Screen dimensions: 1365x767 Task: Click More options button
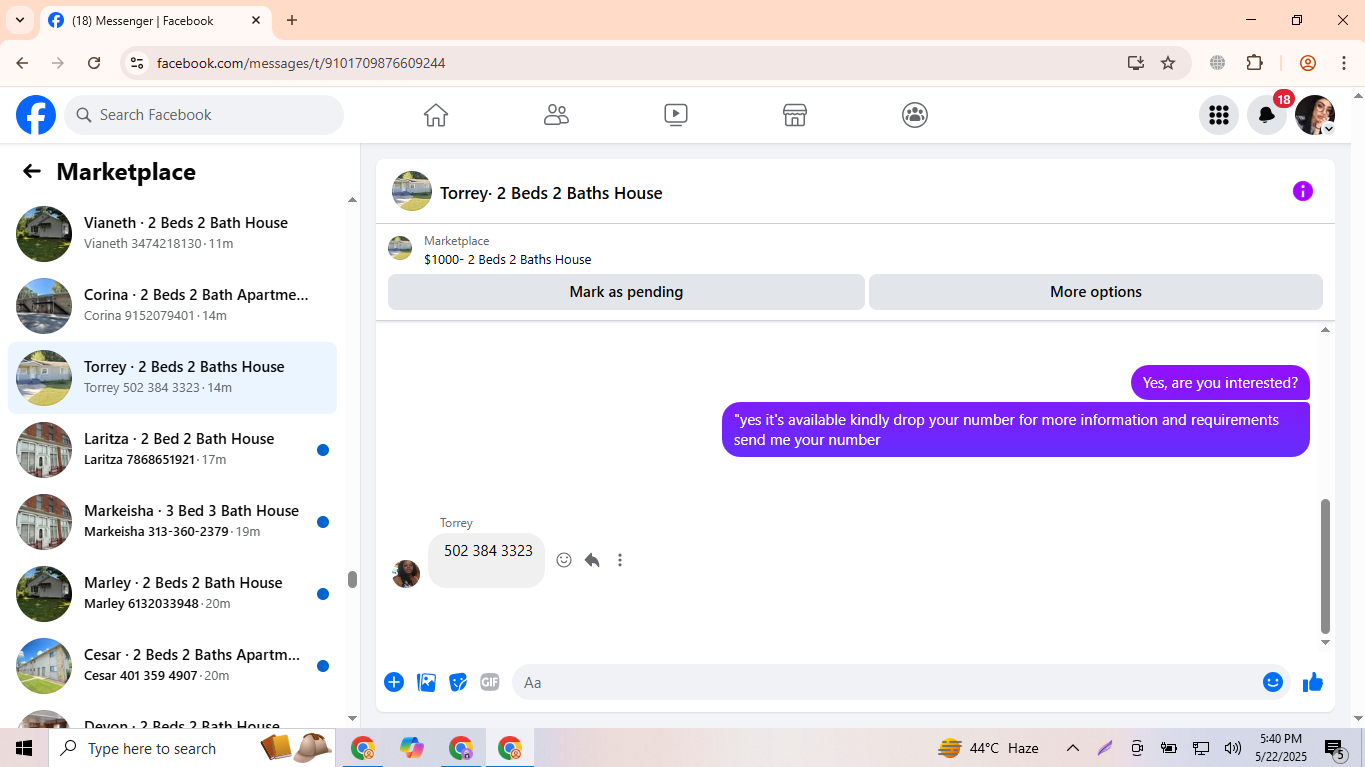(x=1096, y=292)
